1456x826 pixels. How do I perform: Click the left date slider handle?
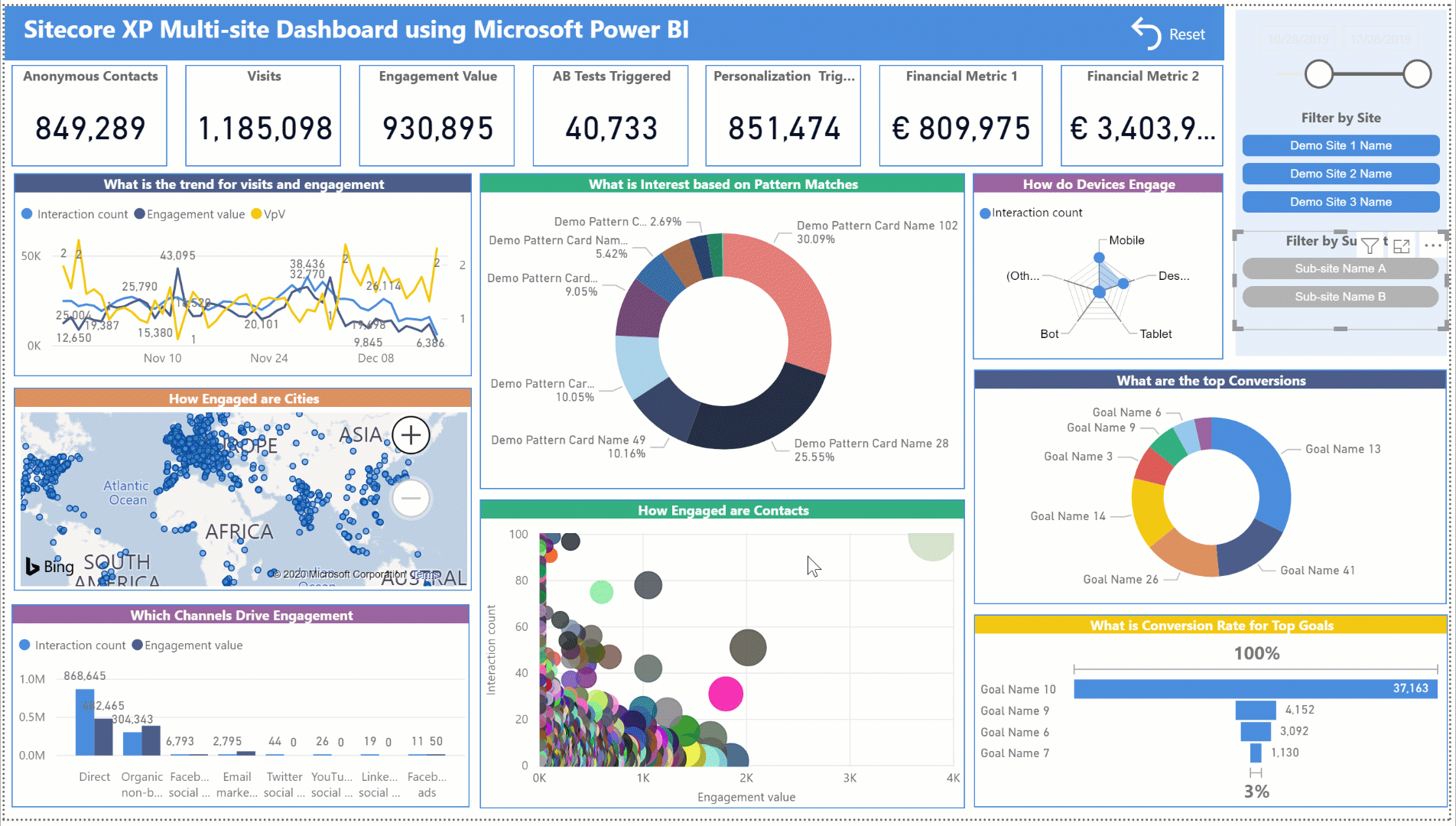[1318, 74]
